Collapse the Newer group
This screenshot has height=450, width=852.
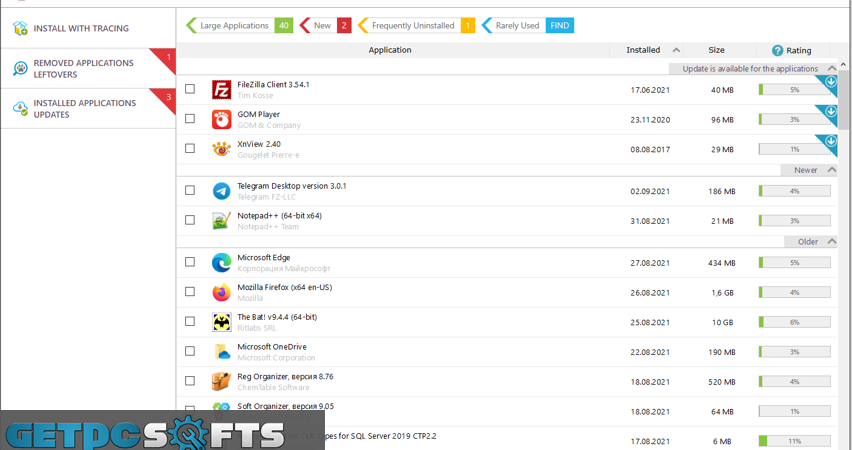click(x=832, y=170)
